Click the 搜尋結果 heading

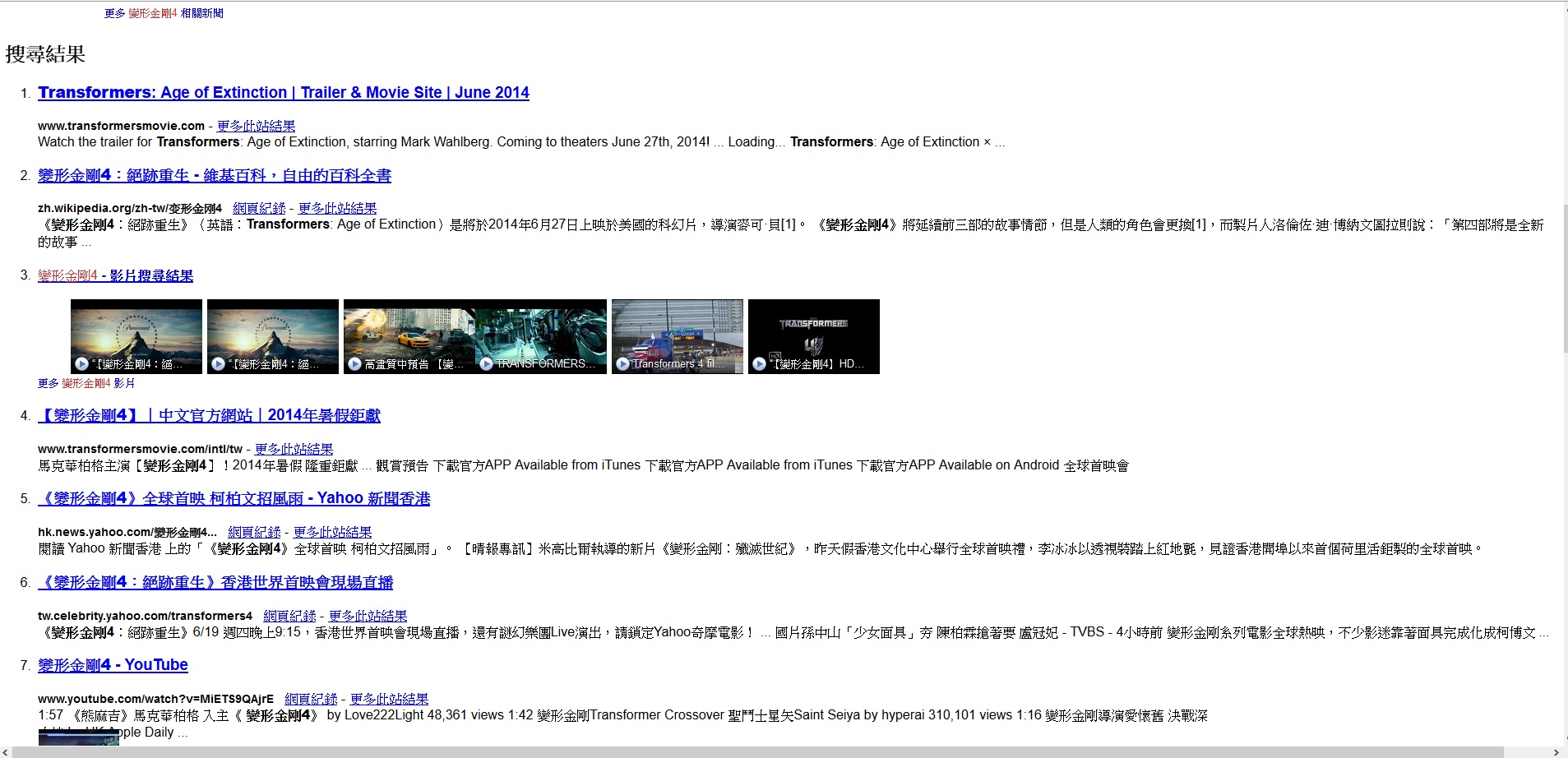(45, 54)
